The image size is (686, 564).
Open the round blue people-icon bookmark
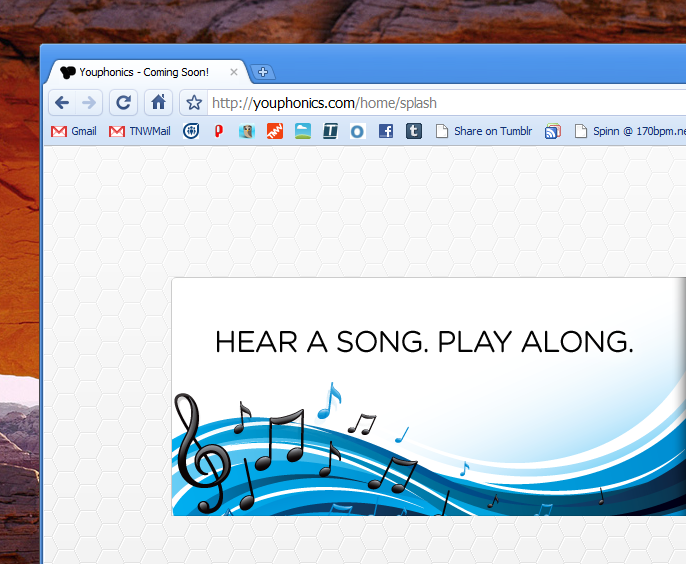191,131
